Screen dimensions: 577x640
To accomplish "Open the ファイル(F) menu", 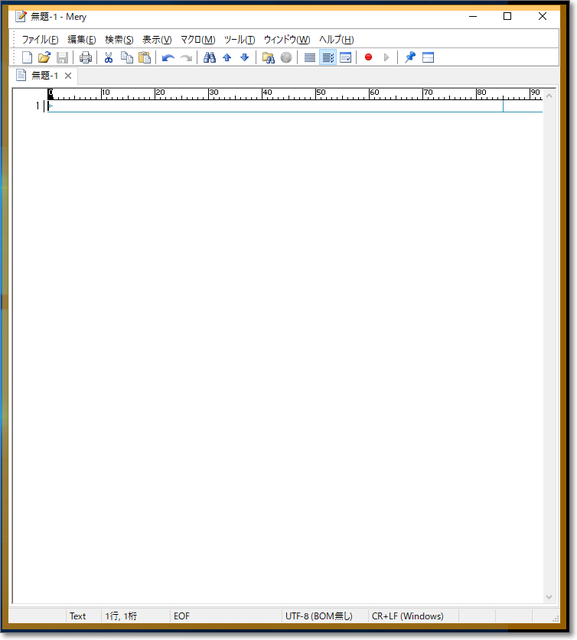I will click(x=40, y=40).
